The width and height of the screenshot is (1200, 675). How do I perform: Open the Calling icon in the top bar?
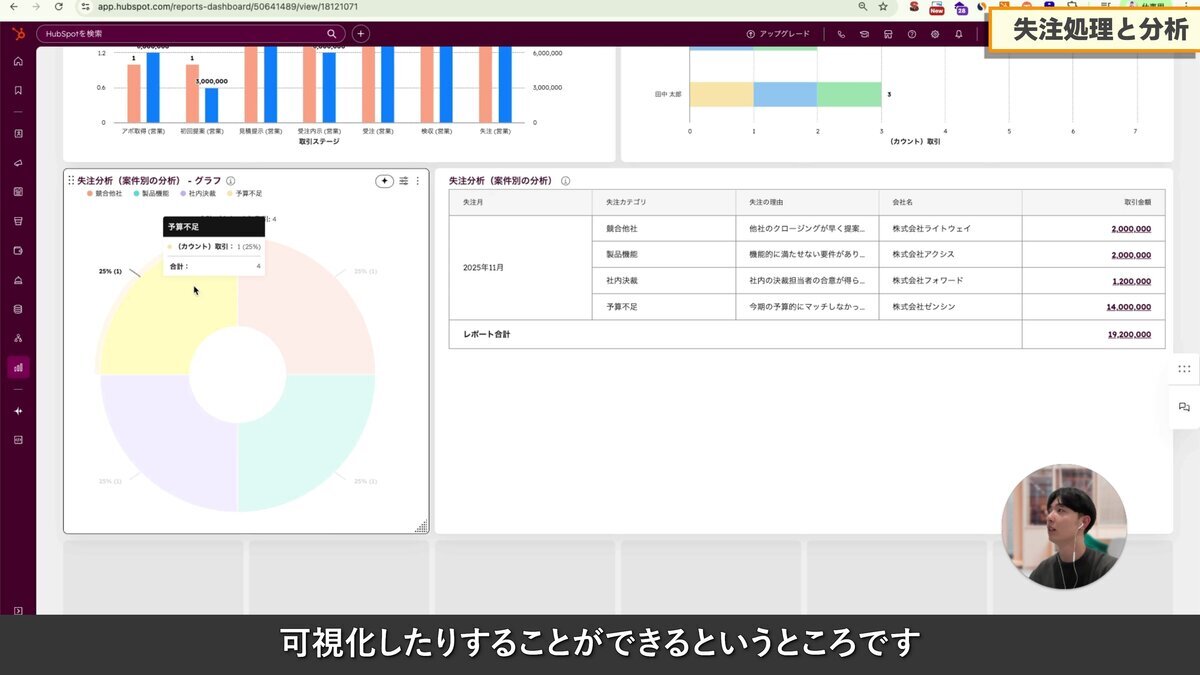point(842,33)
